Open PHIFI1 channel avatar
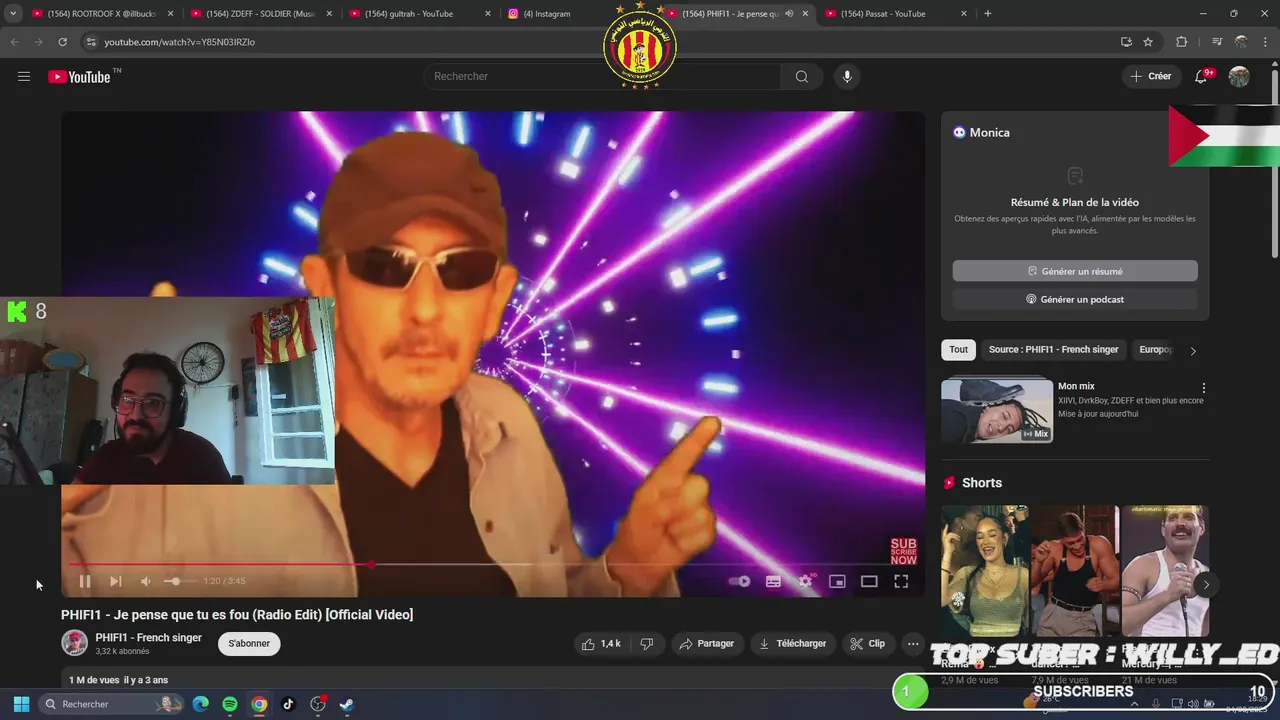This screenshot has height=720, width=1280. tap(75, 643)
